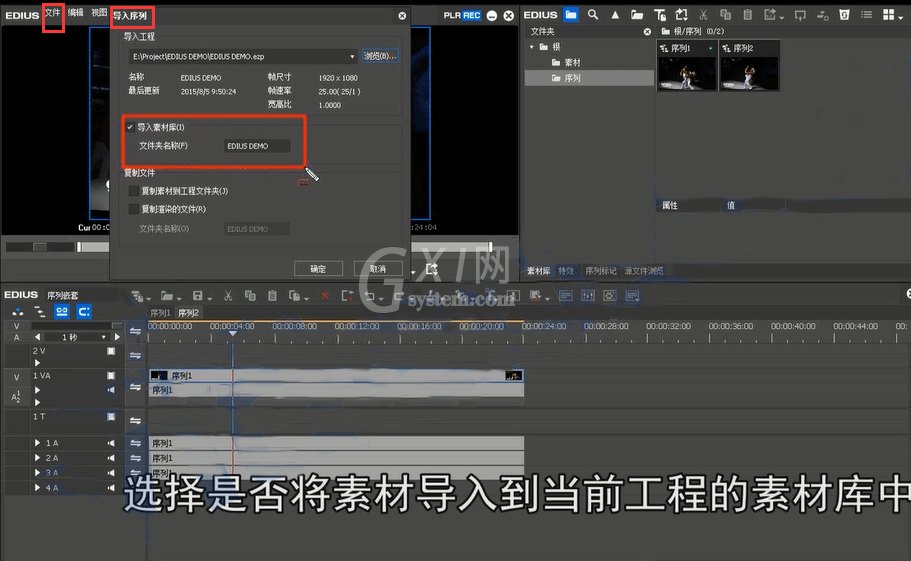Switch to the 序列标记 tab

[x=600, y=271]
